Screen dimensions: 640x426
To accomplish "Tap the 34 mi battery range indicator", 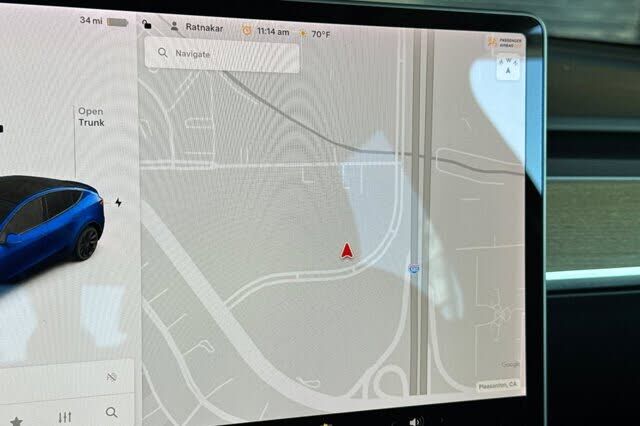I will coord(103,21).
